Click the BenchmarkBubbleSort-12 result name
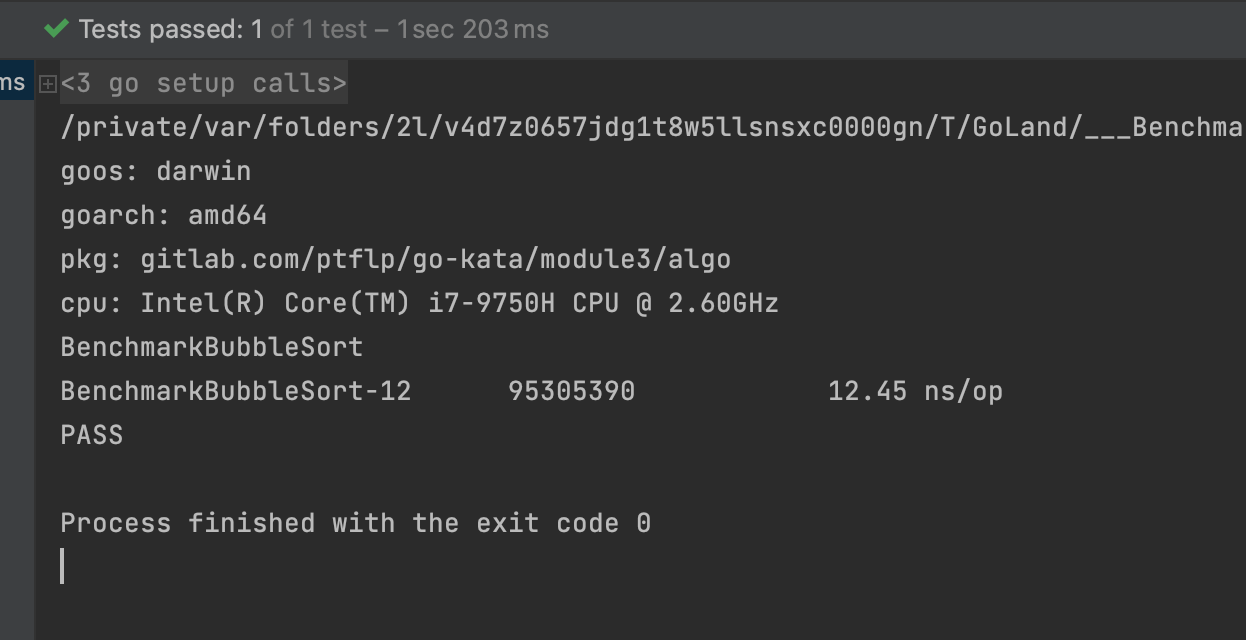1246x640 pixels. coord(235,391)
